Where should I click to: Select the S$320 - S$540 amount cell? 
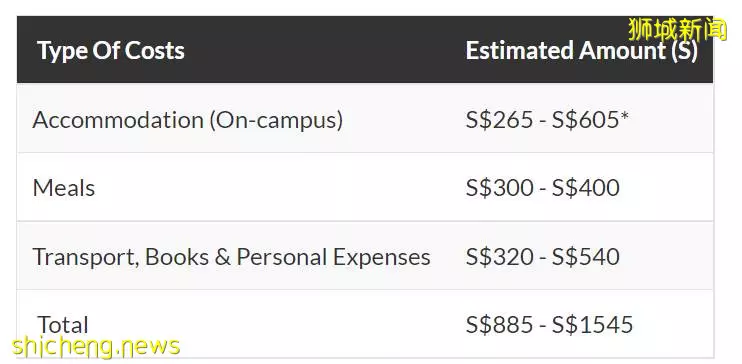pos(542,257)
